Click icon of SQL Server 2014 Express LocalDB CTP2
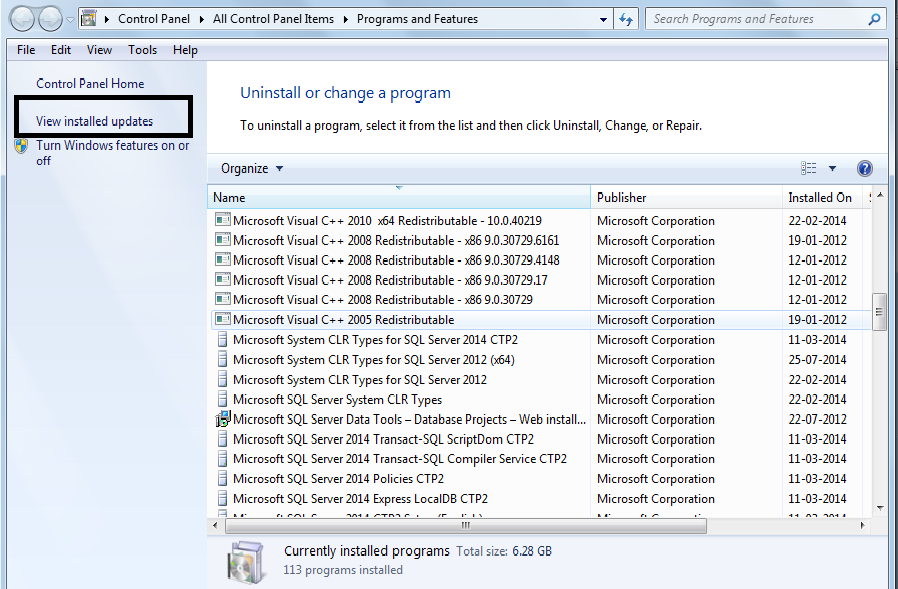 pyautogui.click(x=222, y=498)
